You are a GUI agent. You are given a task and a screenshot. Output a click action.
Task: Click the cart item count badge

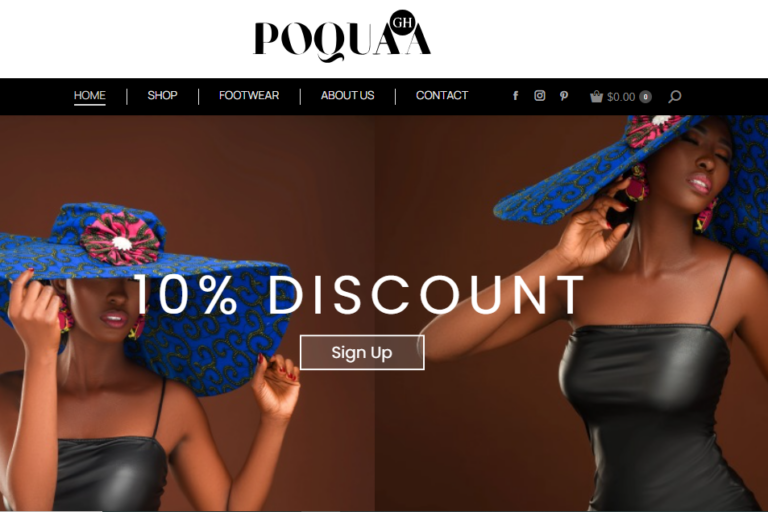click(646, 97)
